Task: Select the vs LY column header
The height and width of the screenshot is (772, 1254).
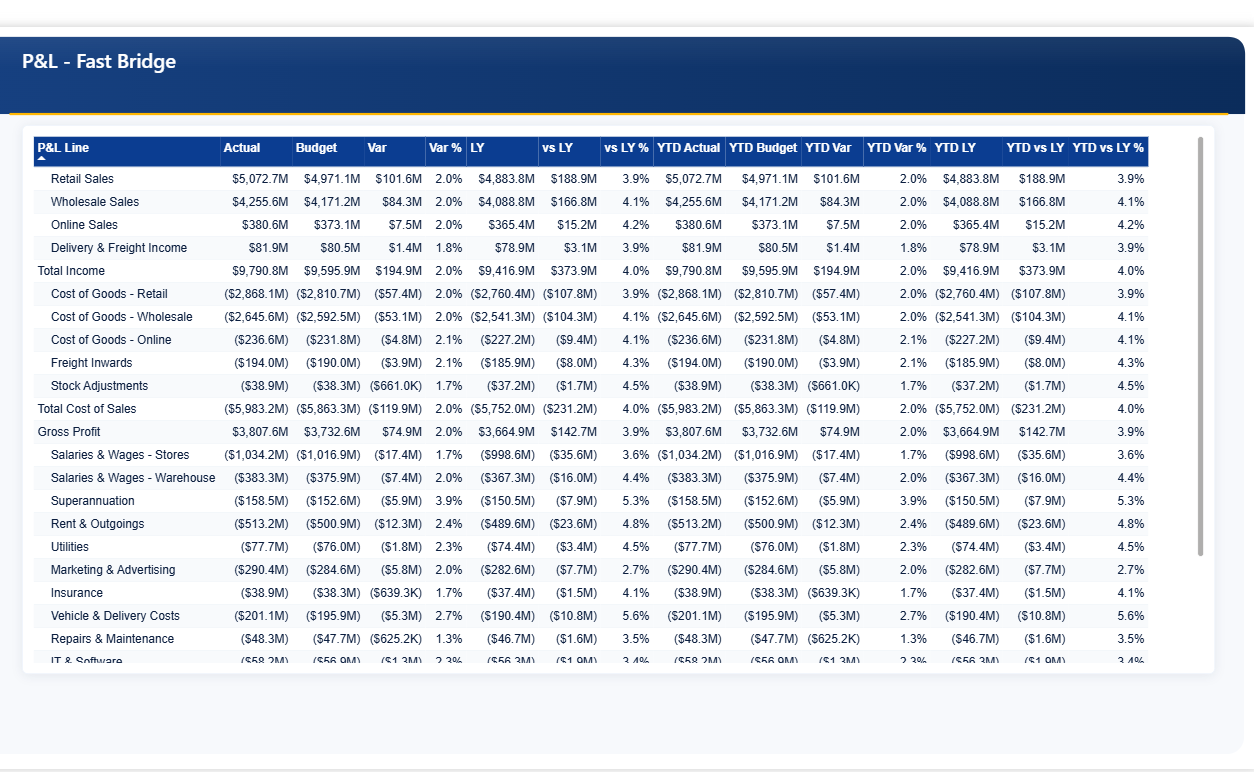Action: coord(569,151)
